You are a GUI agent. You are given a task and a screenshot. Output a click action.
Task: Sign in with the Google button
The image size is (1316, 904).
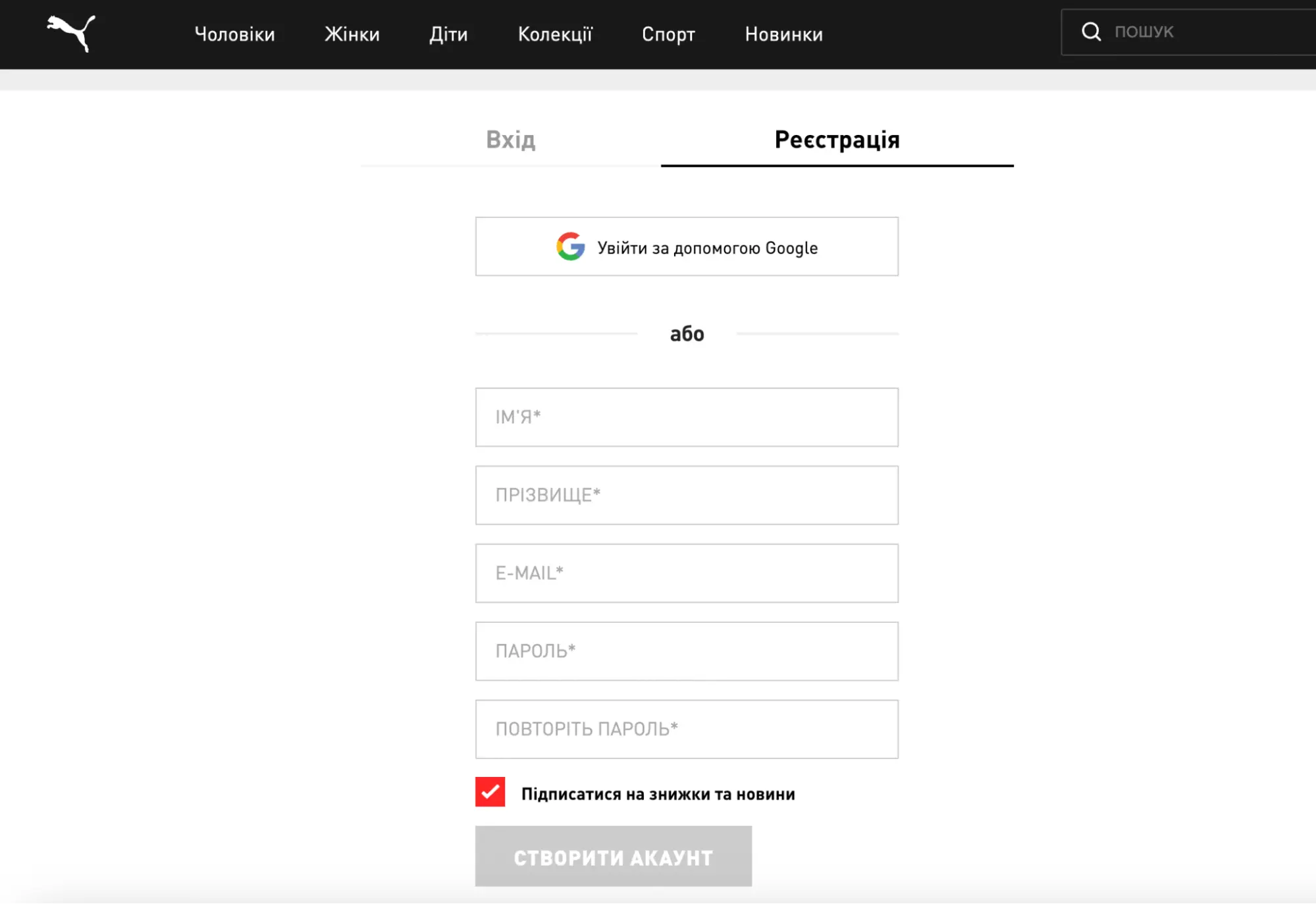687,247
